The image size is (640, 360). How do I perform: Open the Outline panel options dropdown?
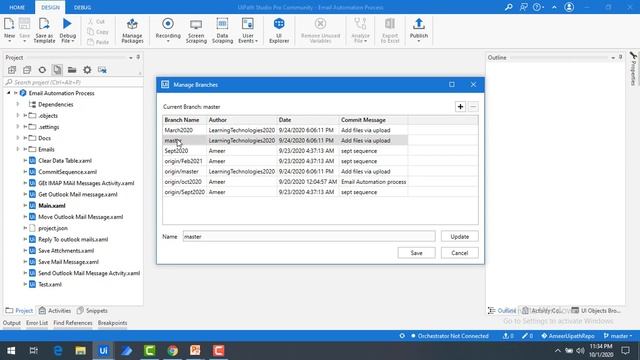613,58
